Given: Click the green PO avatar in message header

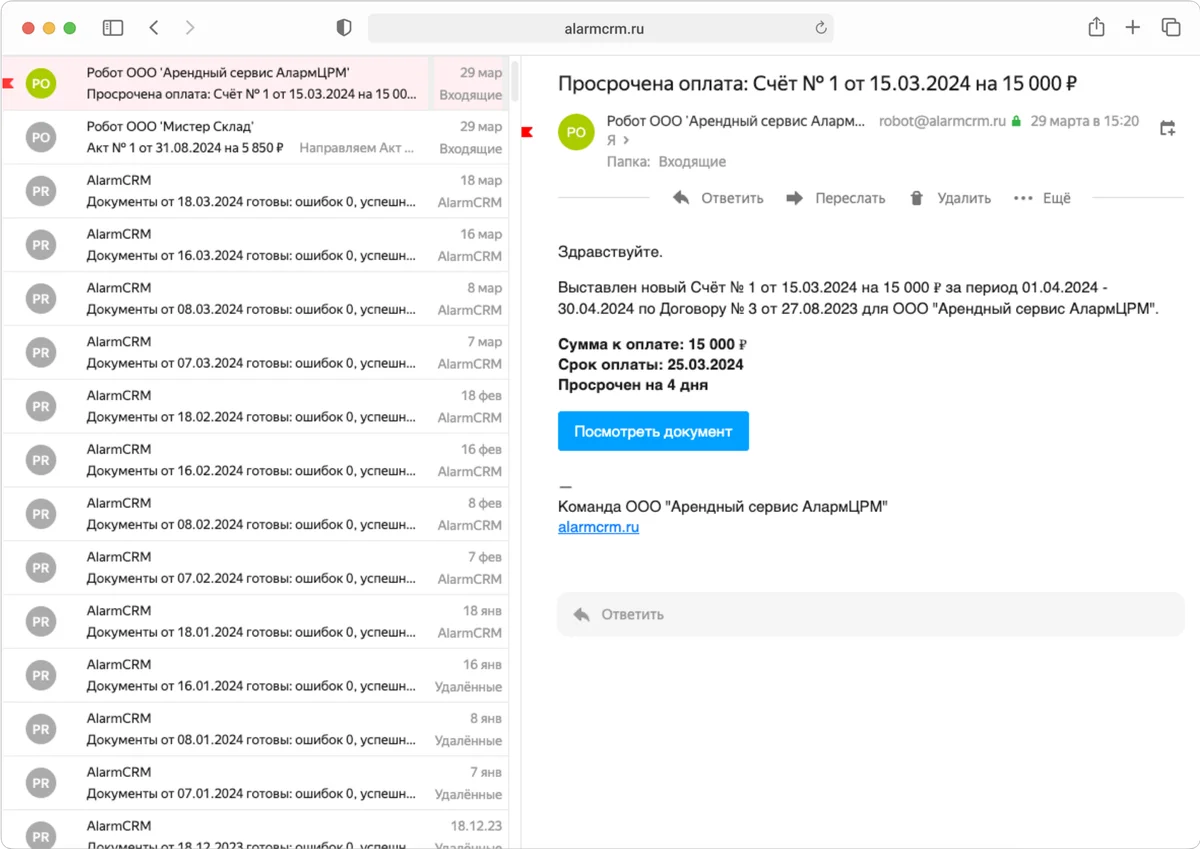Looking at the screenshot, I should coord(576,132).
